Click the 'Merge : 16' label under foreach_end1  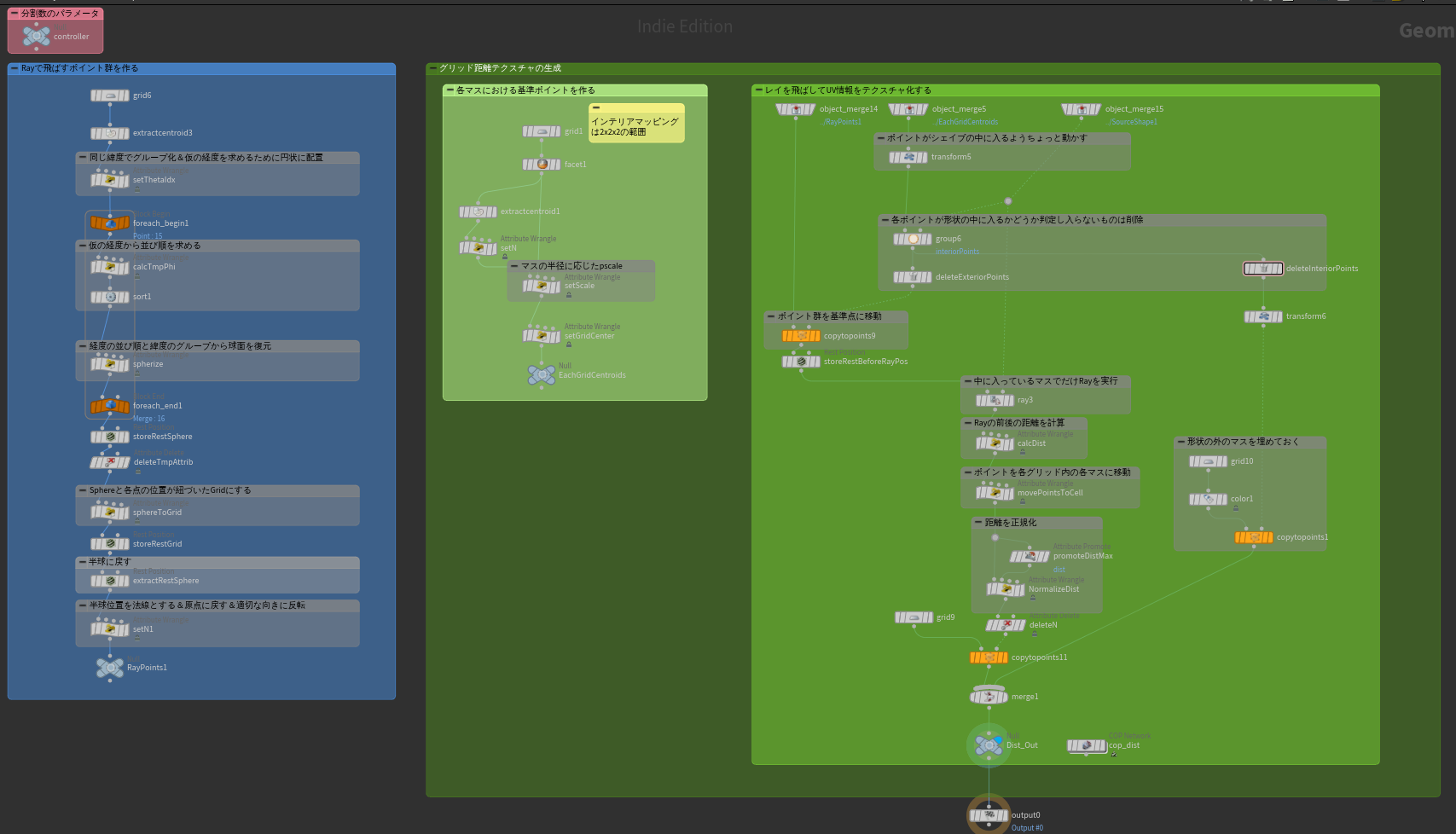tap(149, 419)
